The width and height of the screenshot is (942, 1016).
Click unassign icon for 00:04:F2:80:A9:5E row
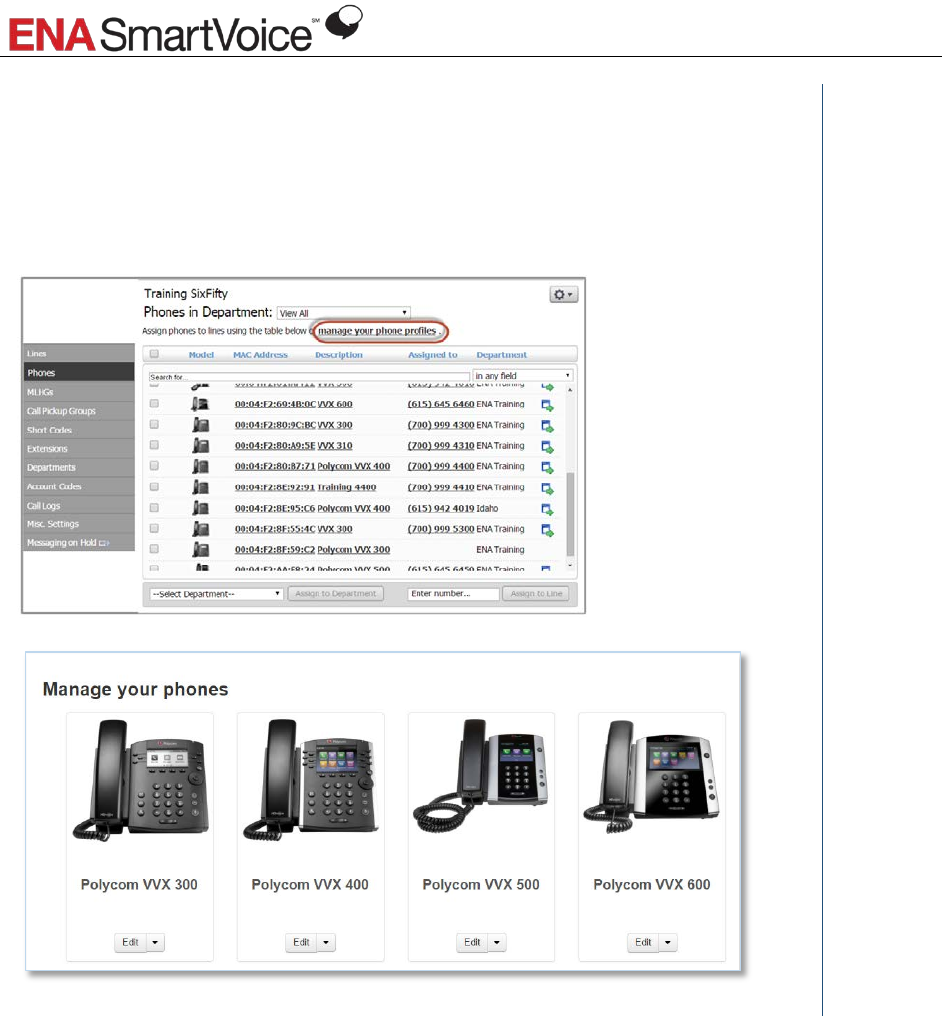[547, 447]
